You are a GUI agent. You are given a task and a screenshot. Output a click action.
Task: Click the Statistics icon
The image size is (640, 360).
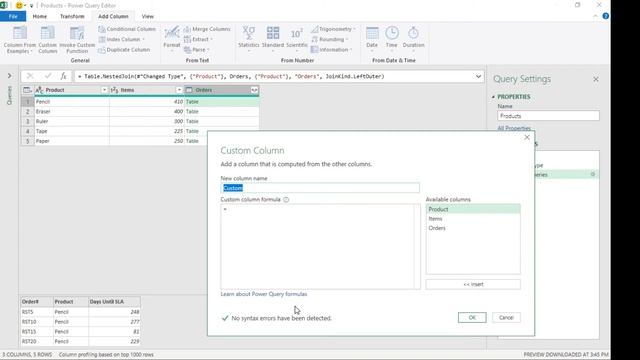(249, 33)
